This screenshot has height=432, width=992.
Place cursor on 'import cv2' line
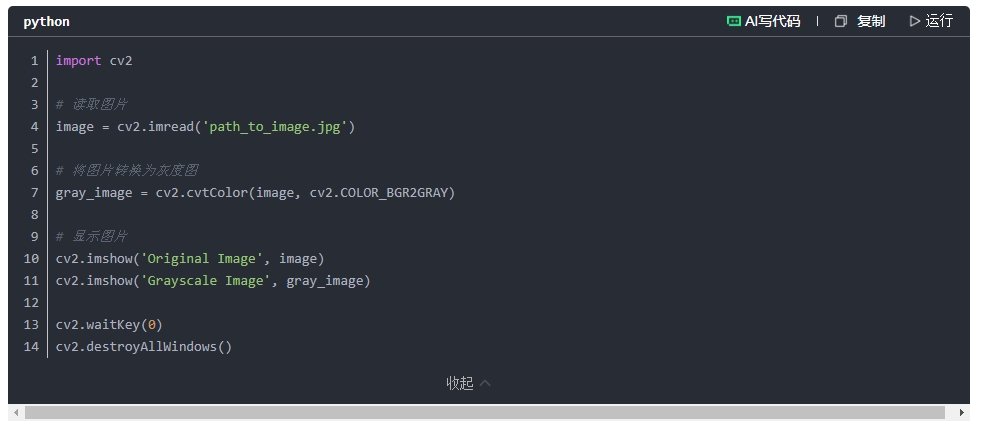click(94, 61)
